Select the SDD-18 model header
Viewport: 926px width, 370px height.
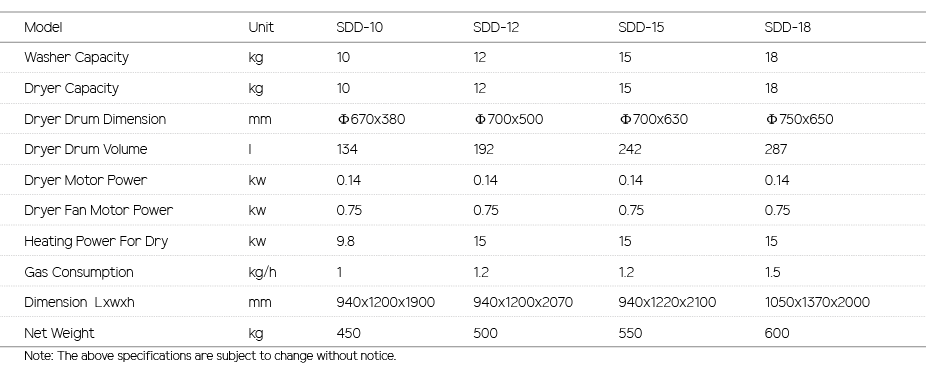click(787, 27)
